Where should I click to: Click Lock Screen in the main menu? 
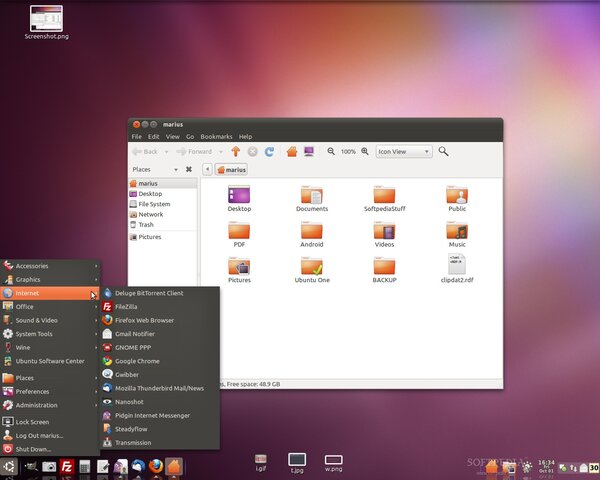pyautogui.click(x=50, y=422)
